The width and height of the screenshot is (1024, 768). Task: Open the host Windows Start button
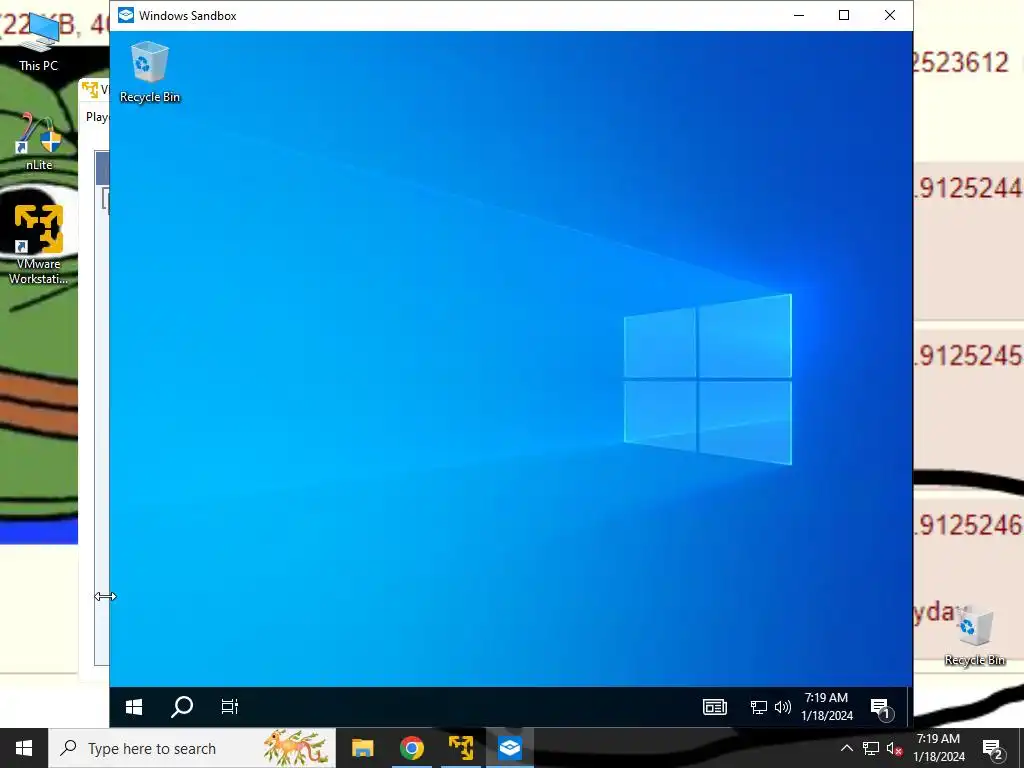tap(24, 748)
